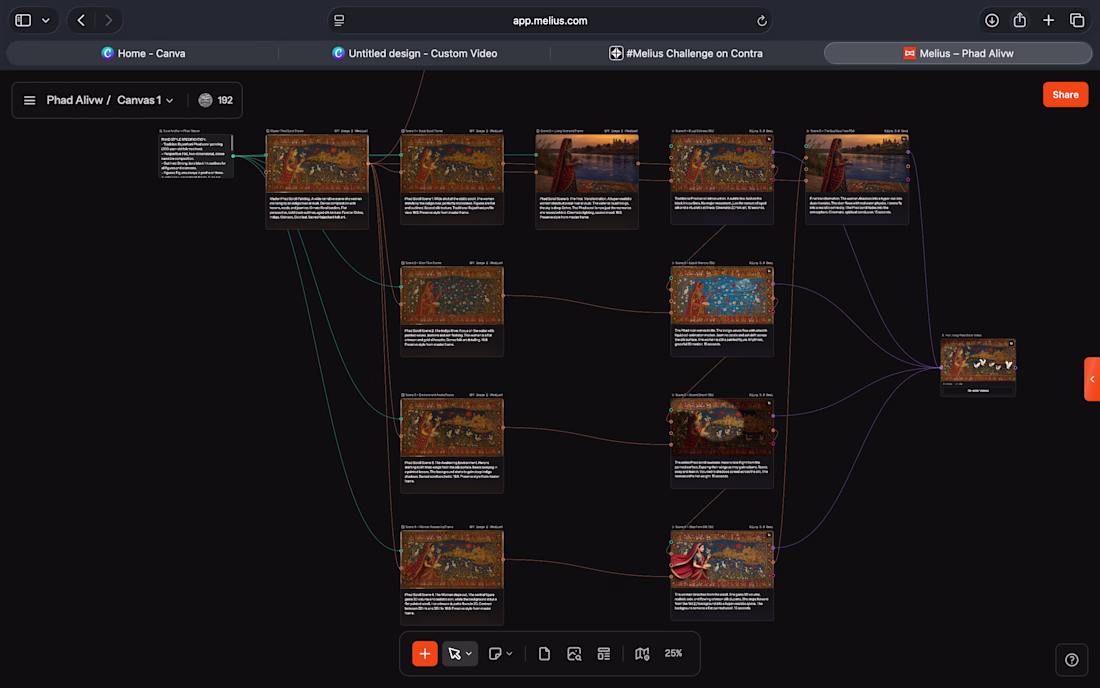Expand the orange right-edge side panel handle
The width and height of the screenshot is (1100, 688).
(x=1092, y=379)
